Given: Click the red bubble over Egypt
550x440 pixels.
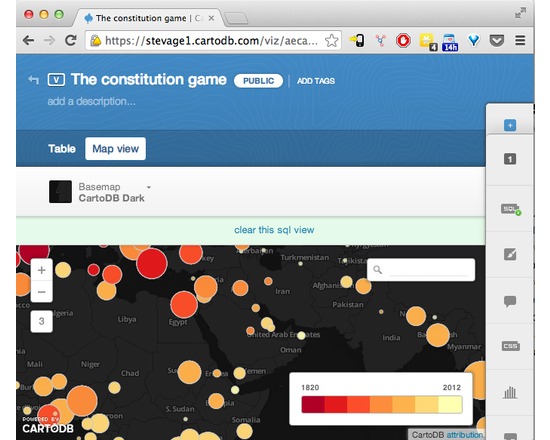Looking at the screenshot, I should click(x=184, y=305).
